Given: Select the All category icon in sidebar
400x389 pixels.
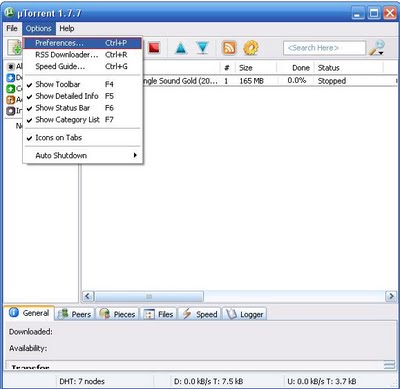Looking at the screenshot, I should (11, 67).
